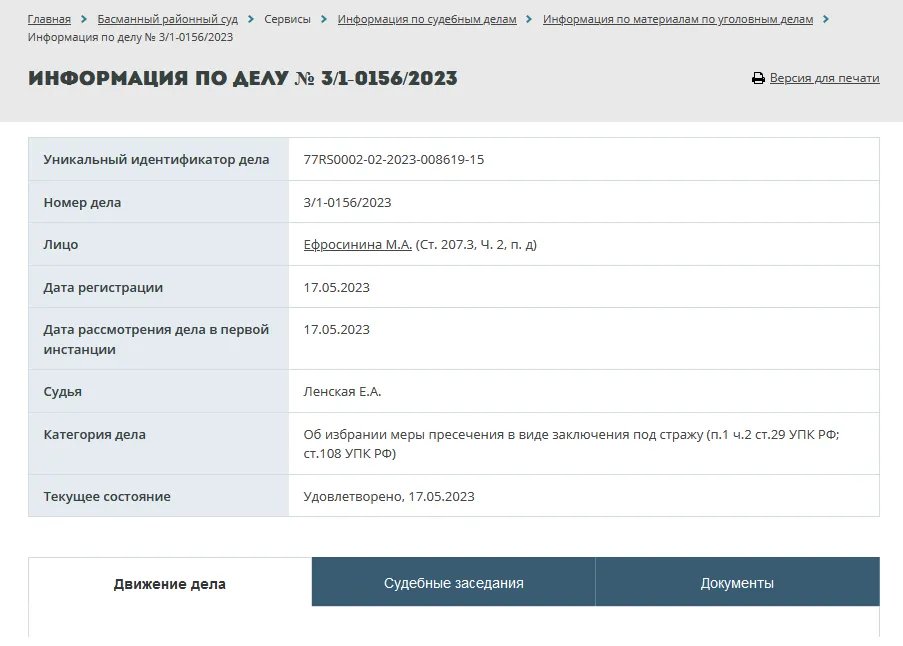This screenshot has width=903, height=646.
Task: Open the Басманный районный суд breadcrumb
Action: tap(167, 20)
